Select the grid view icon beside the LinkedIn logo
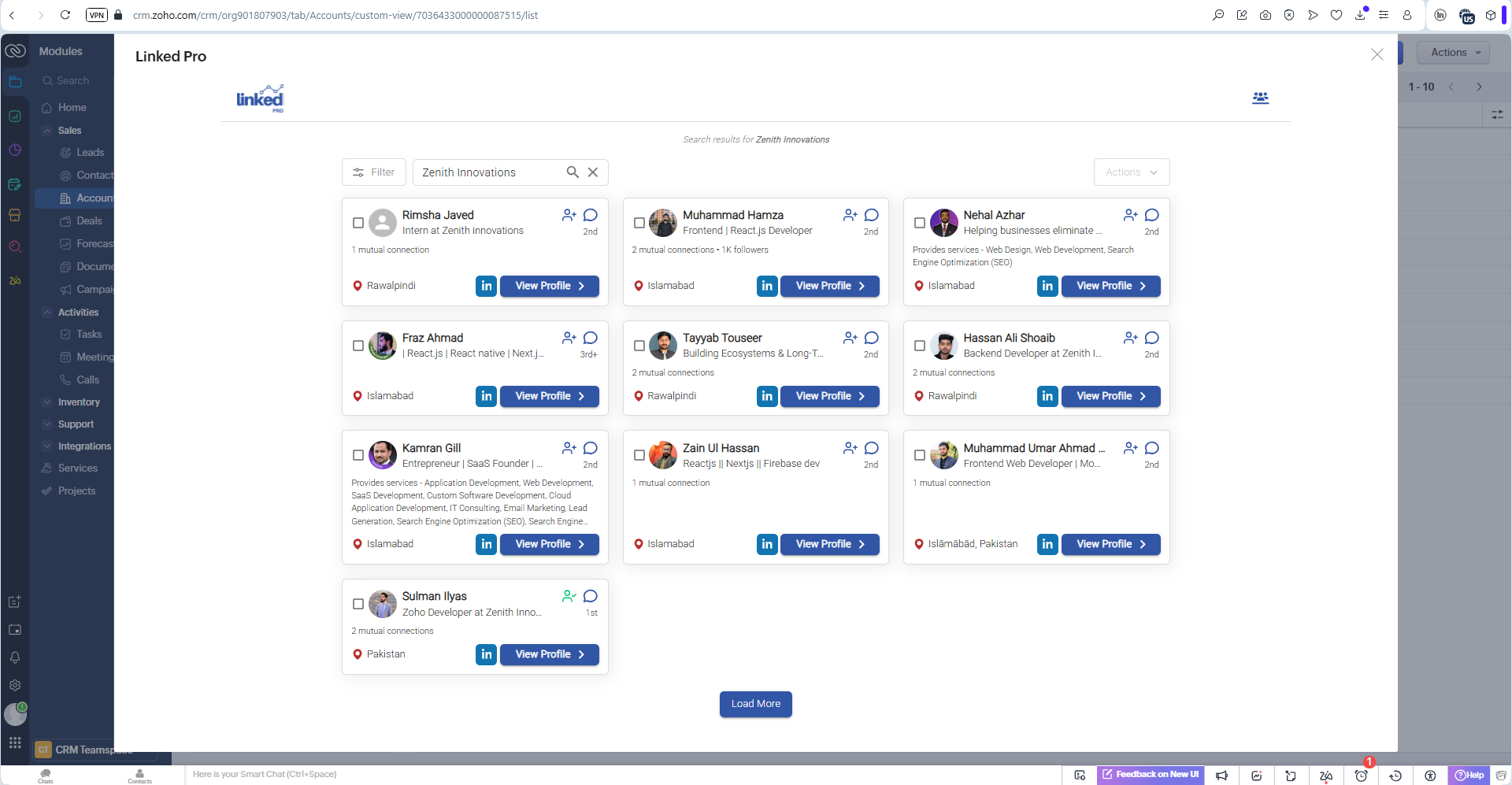 pos(1261,98)
